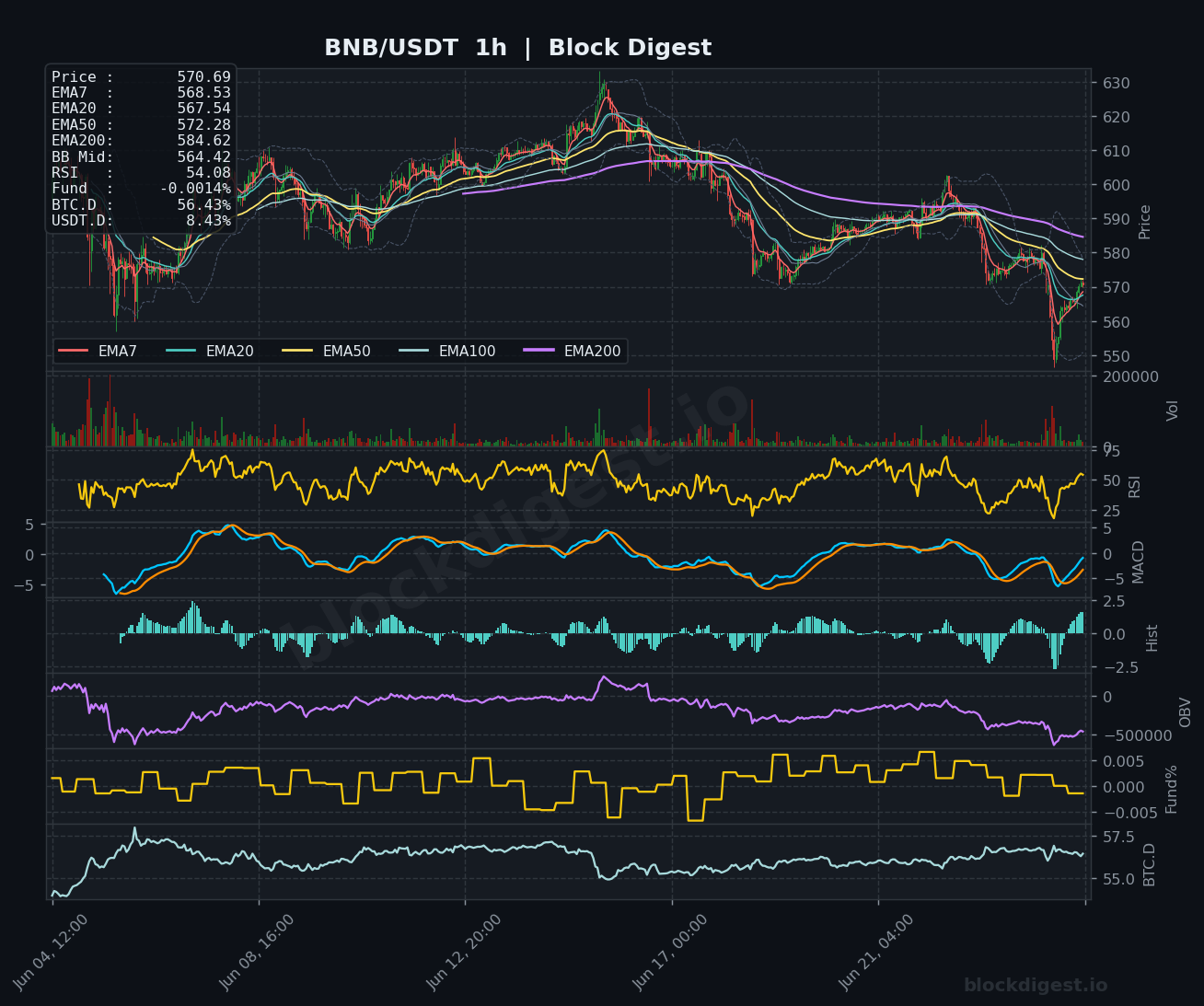Click the Price axis title
This screenshot has width=1204, height=1006.
click(x=1145, y=222)
